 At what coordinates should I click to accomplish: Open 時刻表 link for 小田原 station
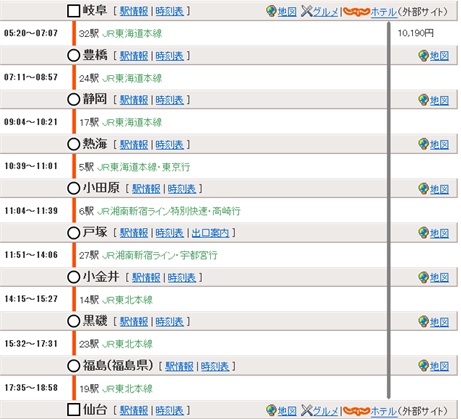pos(182,189)
